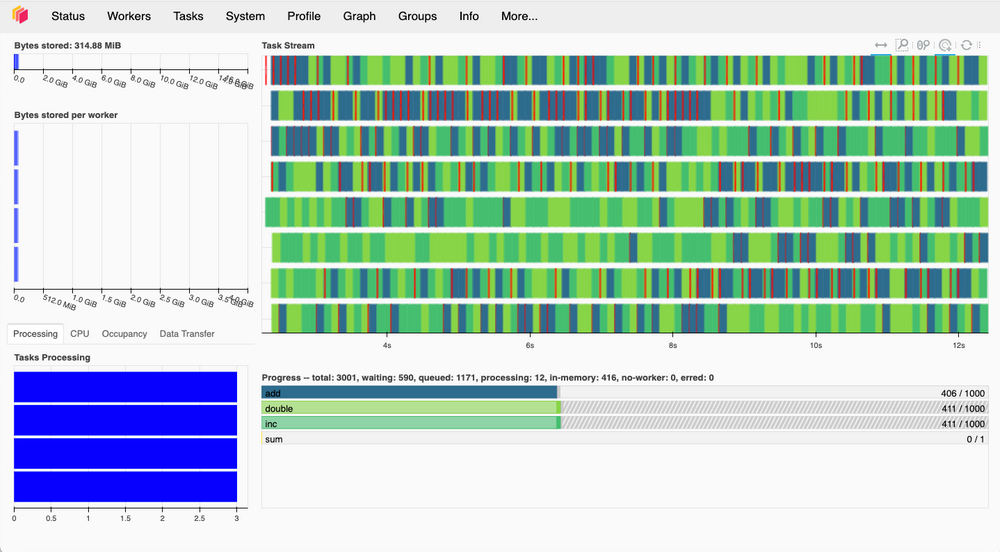
Task: Click the add progress bar
Action: (x=409, y=393)
